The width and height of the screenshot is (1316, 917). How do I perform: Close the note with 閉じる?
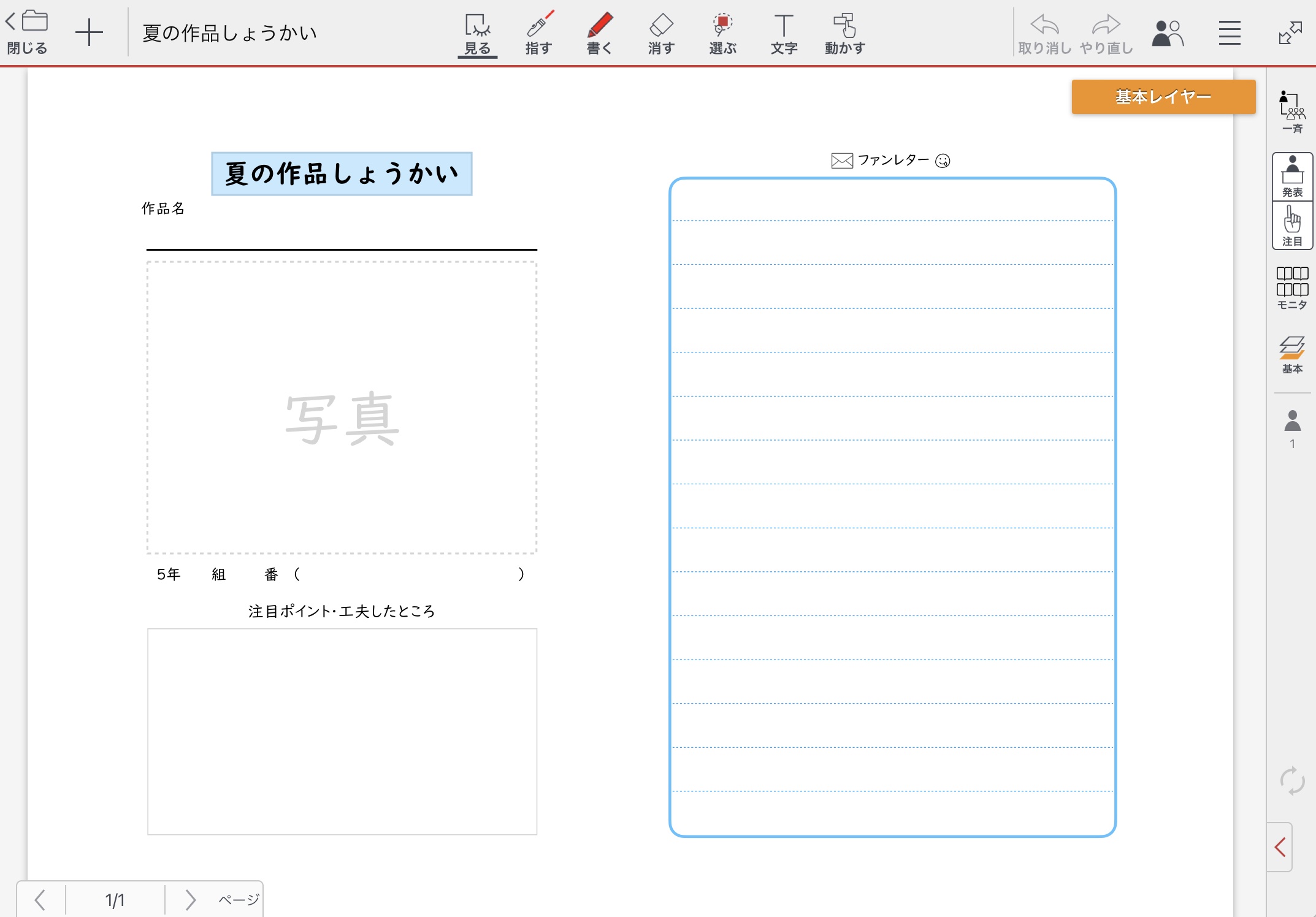tap(27, 32)
